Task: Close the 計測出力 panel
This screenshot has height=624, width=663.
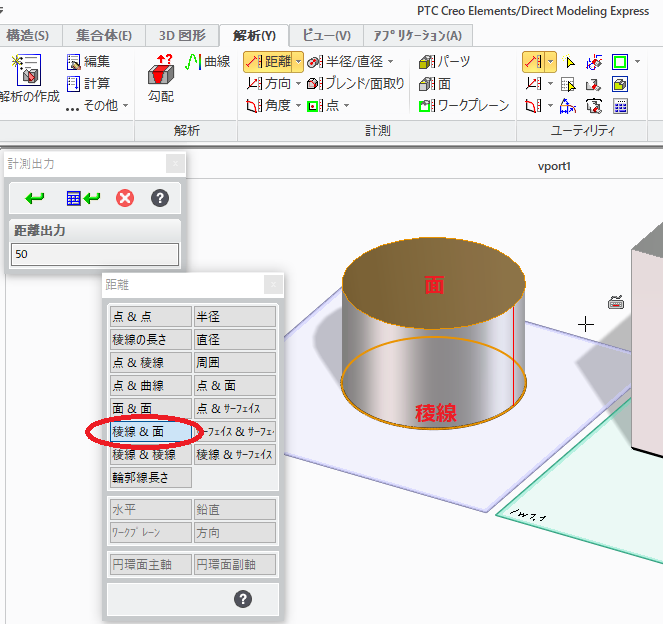Action: pyautogui.click(x=175, y=164)
